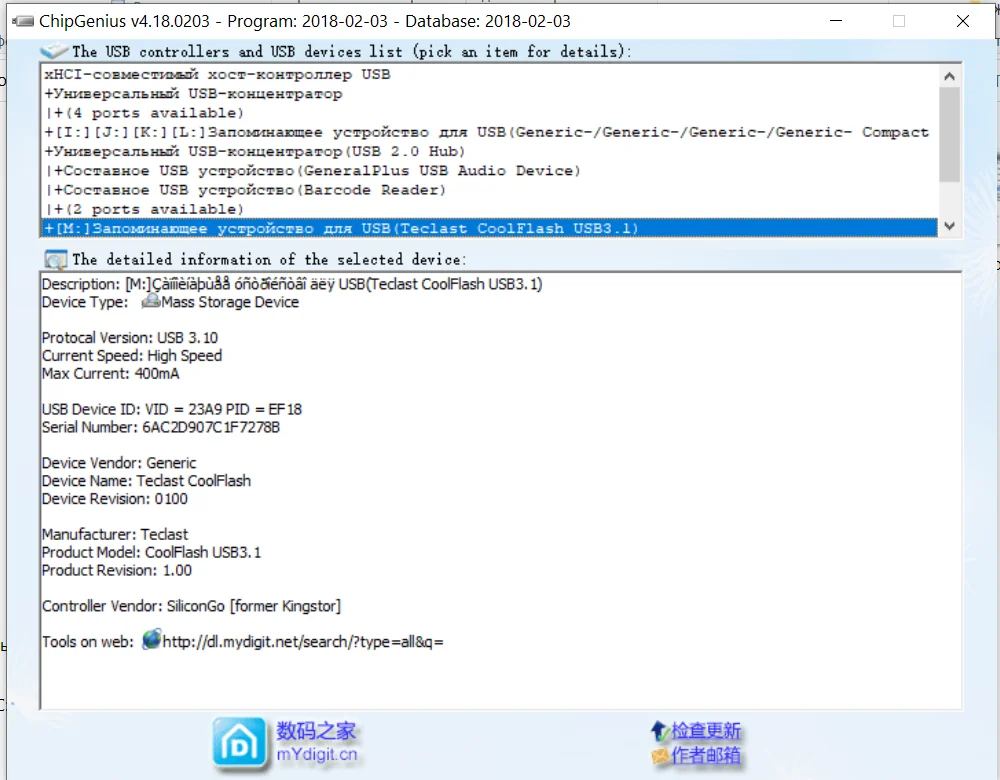Image resolution: width=1000 pixels, height=780 pixels.
Task: Select the Barcode Reader device row
Action: 490,189
